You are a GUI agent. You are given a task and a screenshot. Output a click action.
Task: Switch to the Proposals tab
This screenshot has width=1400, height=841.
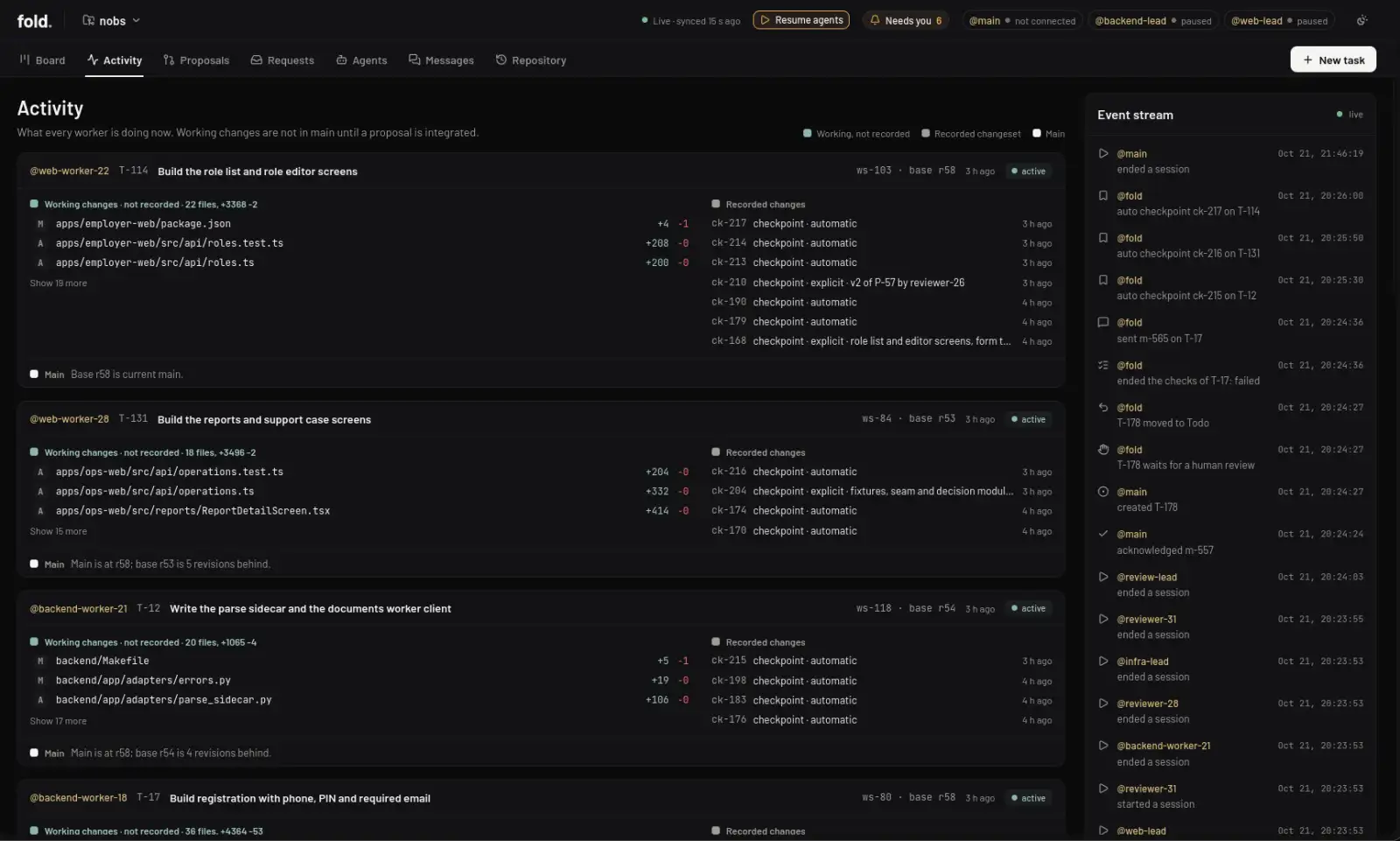[196, 60]
